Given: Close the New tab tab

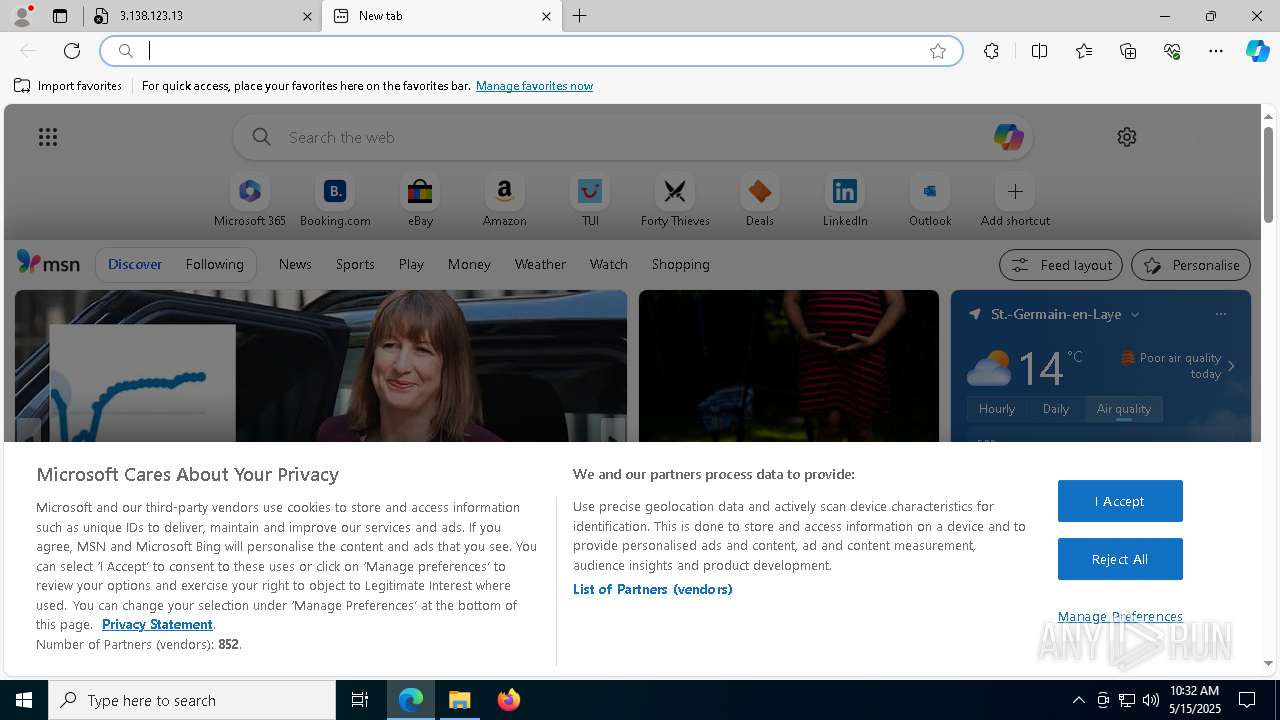Looking at the screenshot, I should pos(546,16).
